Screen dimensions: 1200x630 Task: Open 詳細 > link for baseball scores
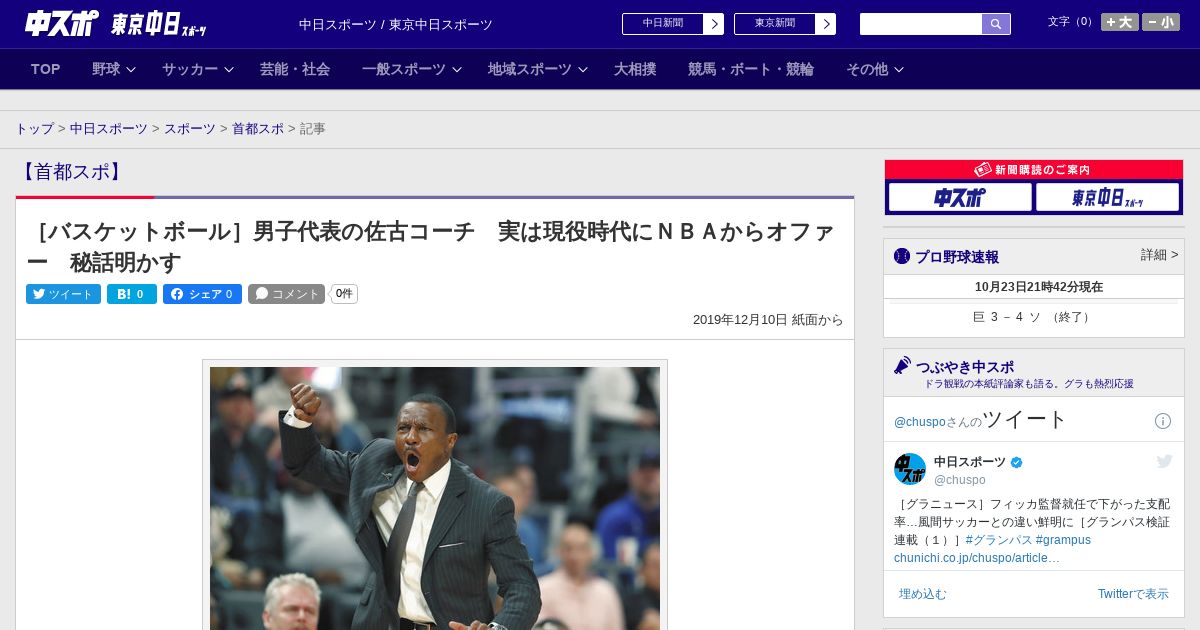[x=1159, y=255]
